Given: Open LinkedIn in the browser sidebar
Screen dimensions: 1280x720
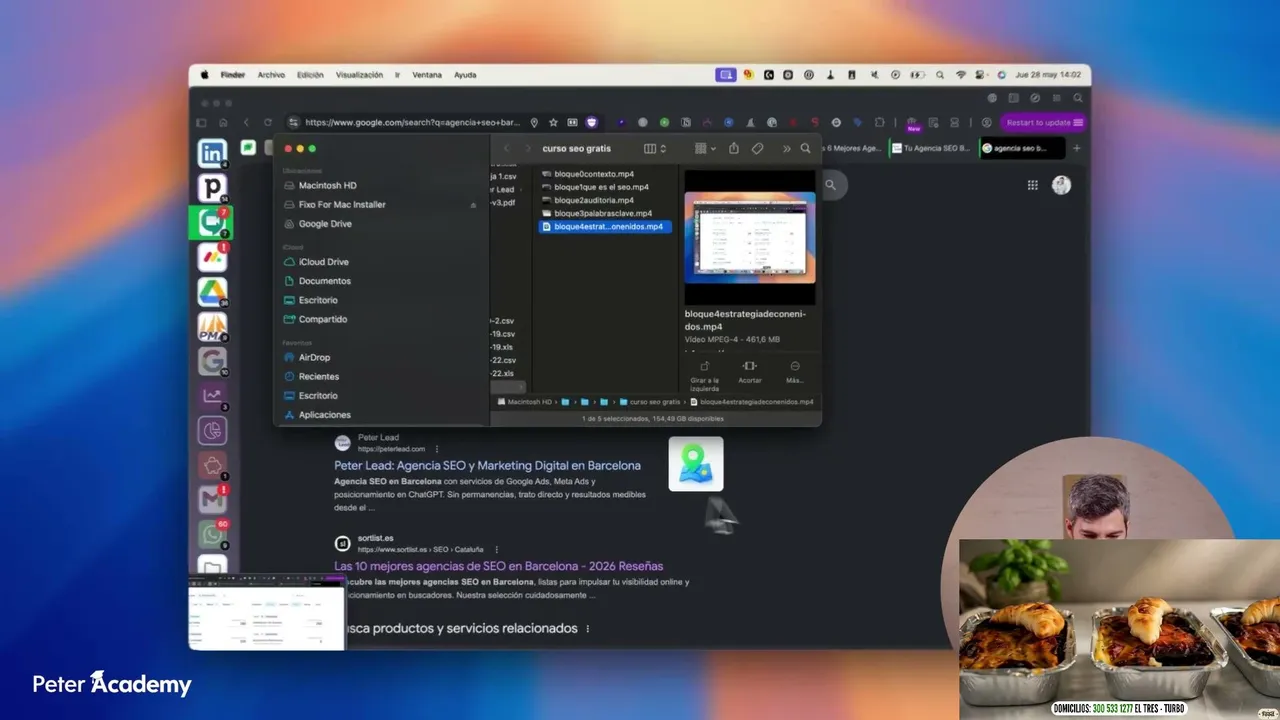Looking at the screenshot, I should click(x=212, y=153).
